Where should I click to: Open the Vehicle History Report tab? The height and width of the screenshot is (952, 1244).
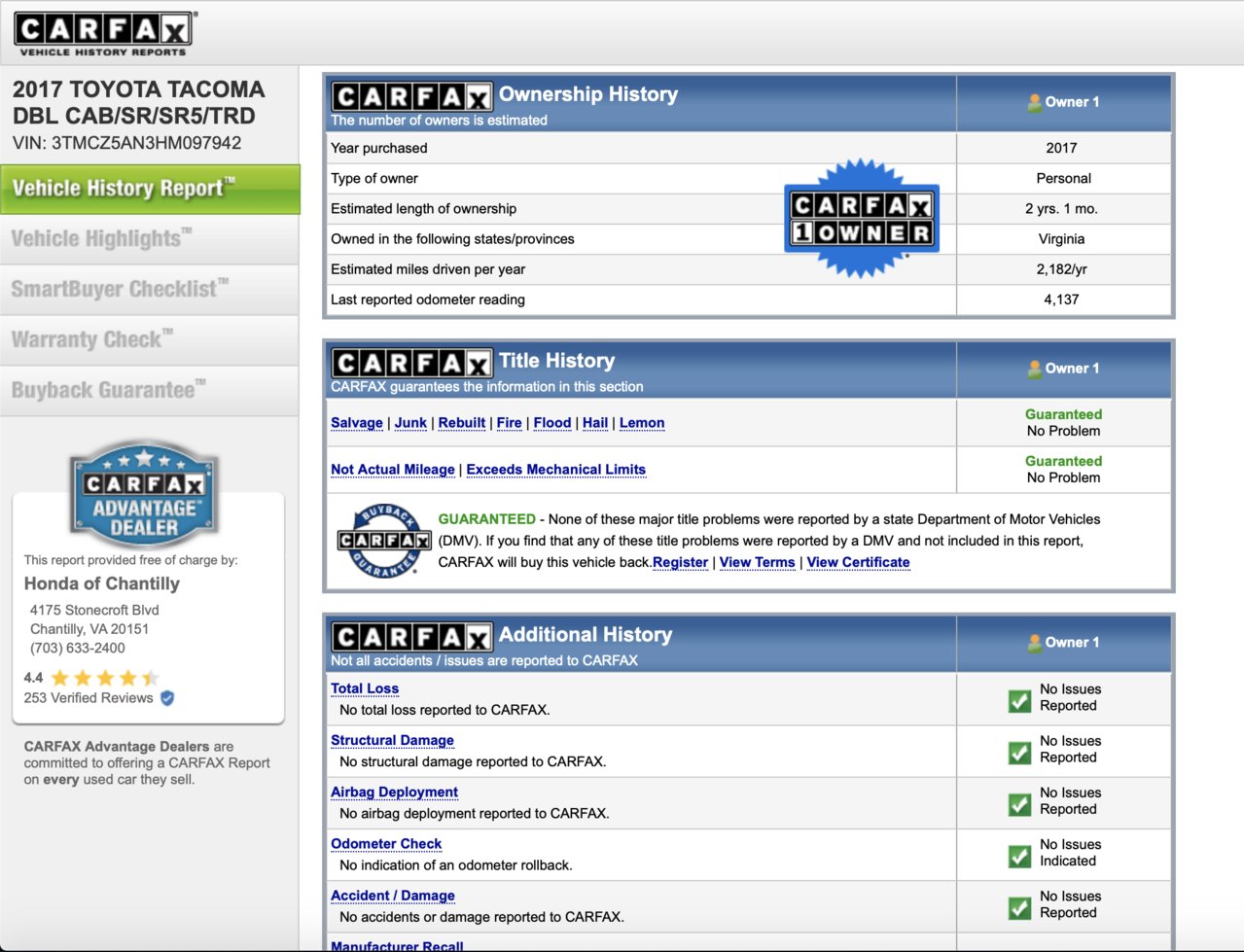click(150, 189)
